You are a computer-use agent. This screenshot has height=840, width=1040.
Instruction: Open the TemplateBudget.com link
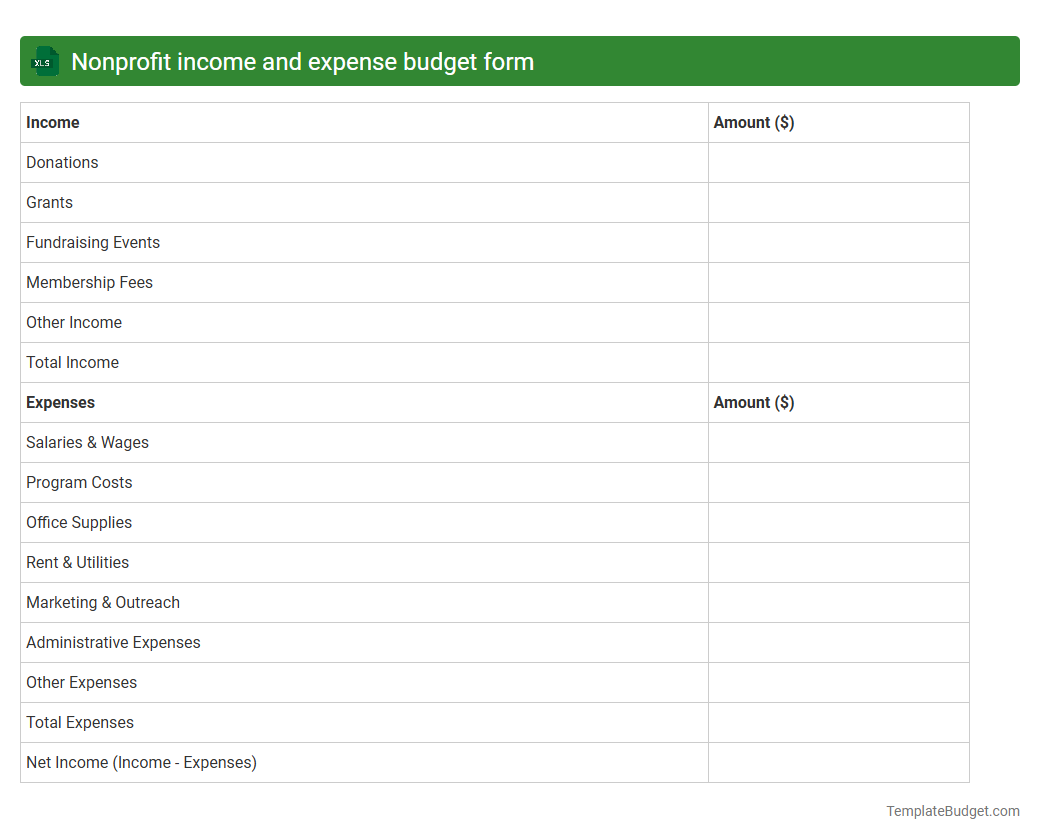953,811
